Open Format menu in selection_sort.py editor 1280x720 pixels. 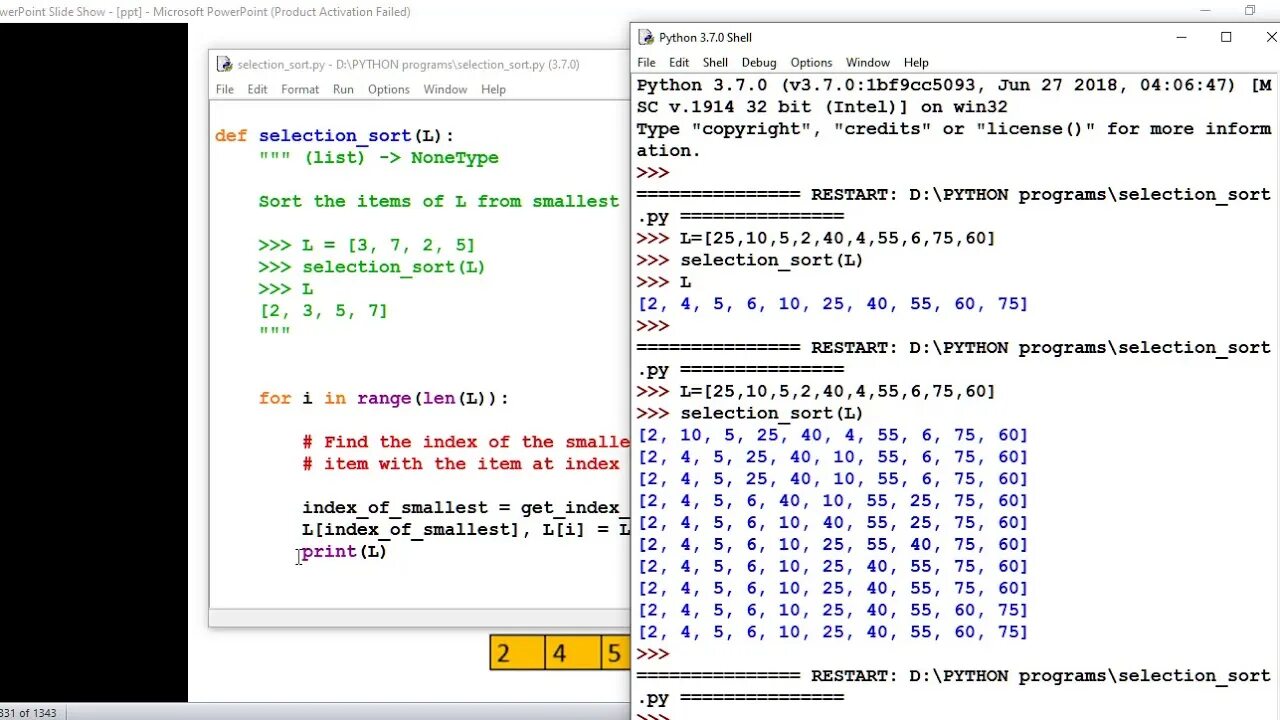click(x=300, y=89)
